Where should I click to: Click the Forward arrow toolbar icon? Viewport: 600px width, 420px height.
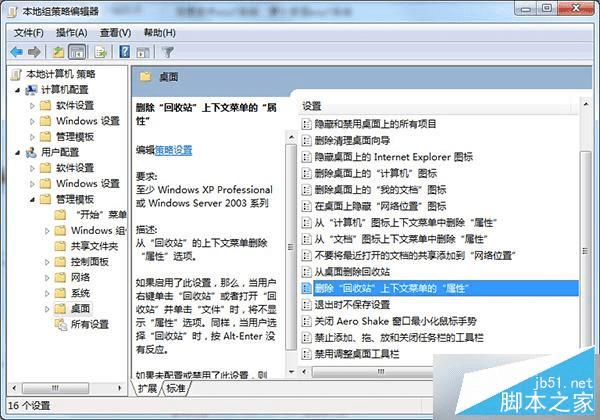click(34, 52)
